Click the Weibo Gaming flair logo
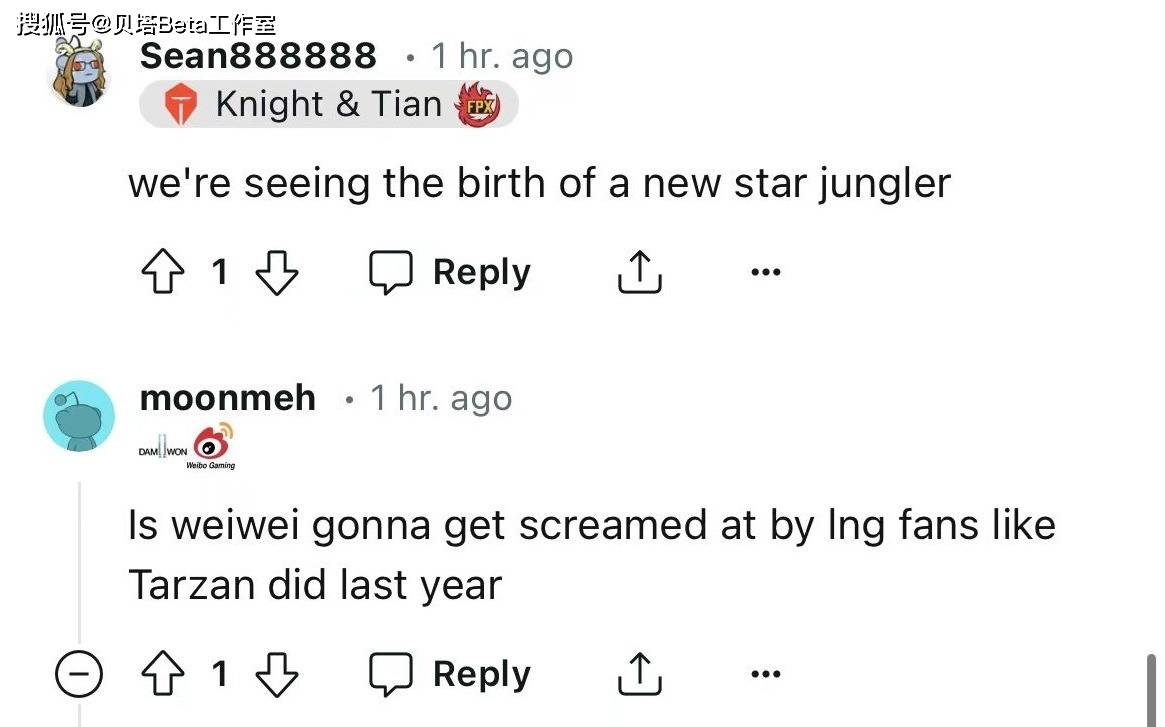Screen dimensions: 1165x727 (211, 446)
